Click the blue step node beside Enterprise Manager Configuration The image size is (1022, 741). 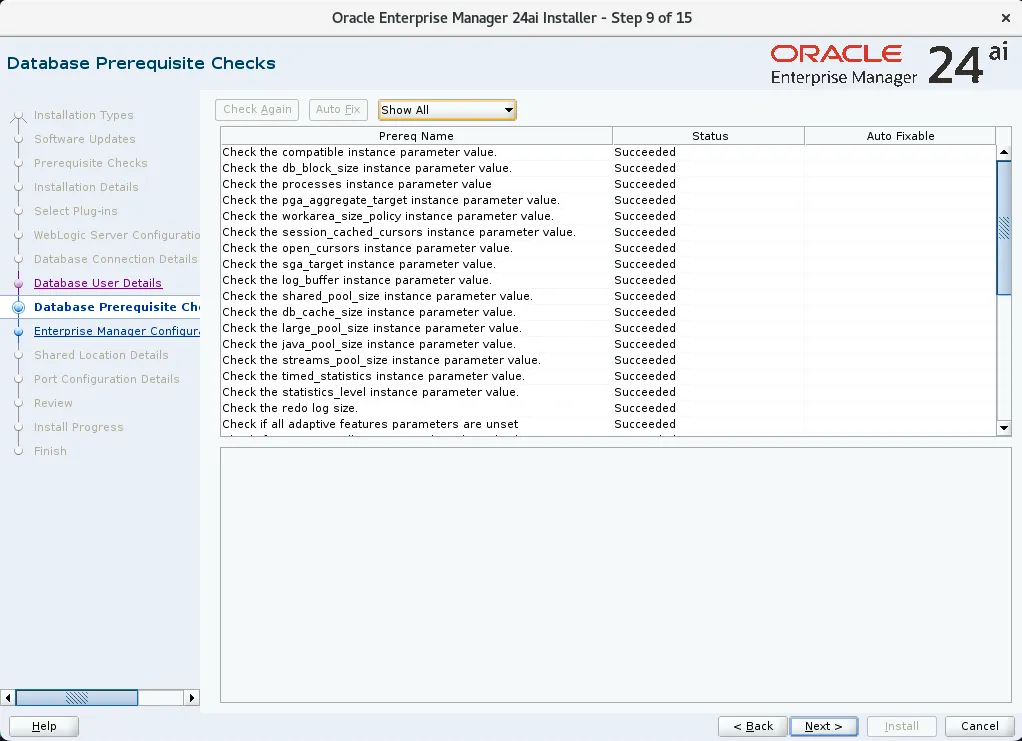[x=20, y=331]
